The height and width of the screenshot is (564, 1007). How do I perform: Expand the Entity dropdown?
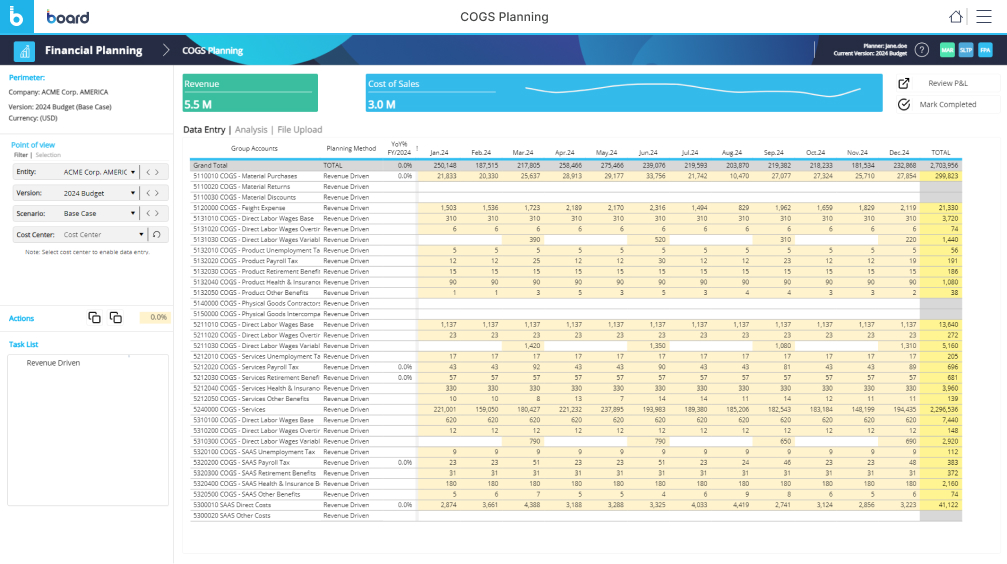133,172
